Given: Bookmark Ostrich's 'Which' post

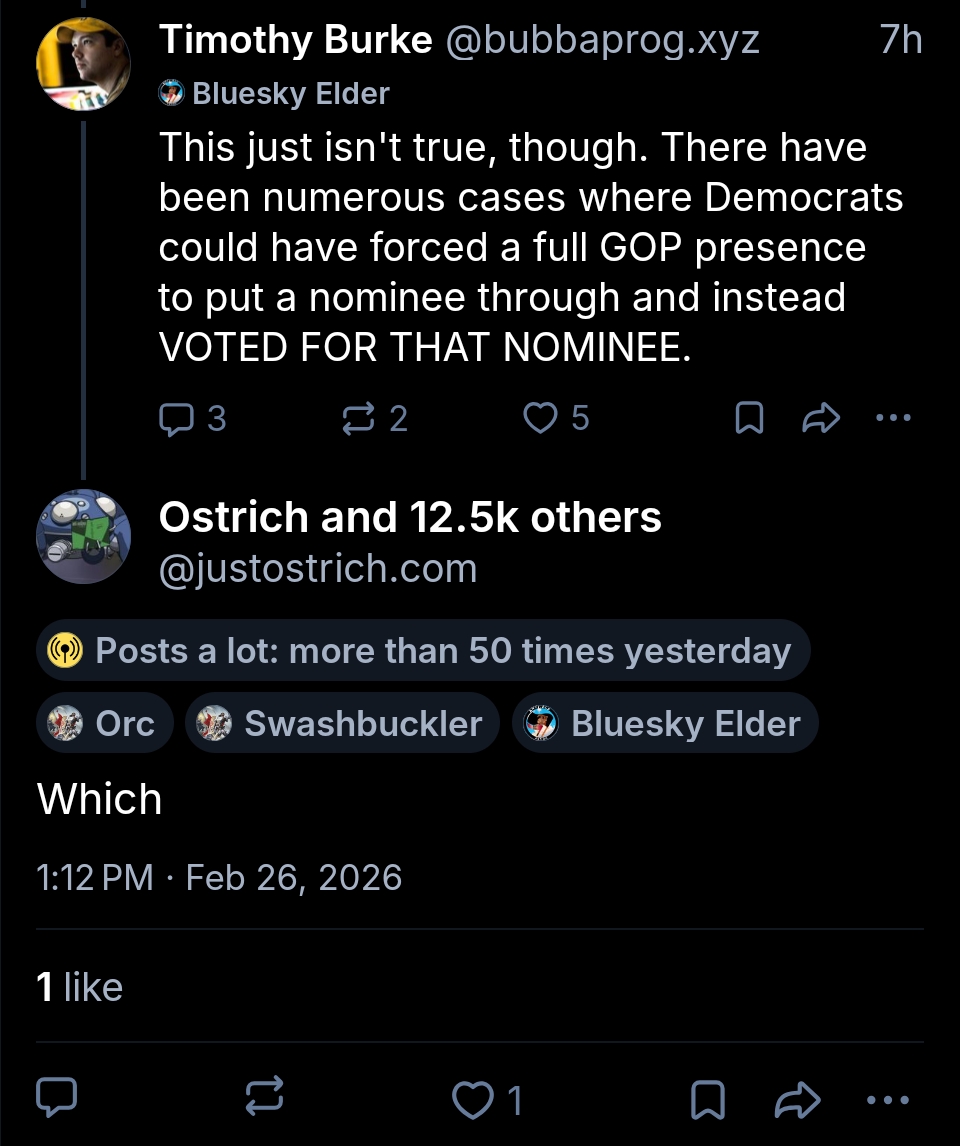Looking at the screenshot, I should coord(708,1101).
